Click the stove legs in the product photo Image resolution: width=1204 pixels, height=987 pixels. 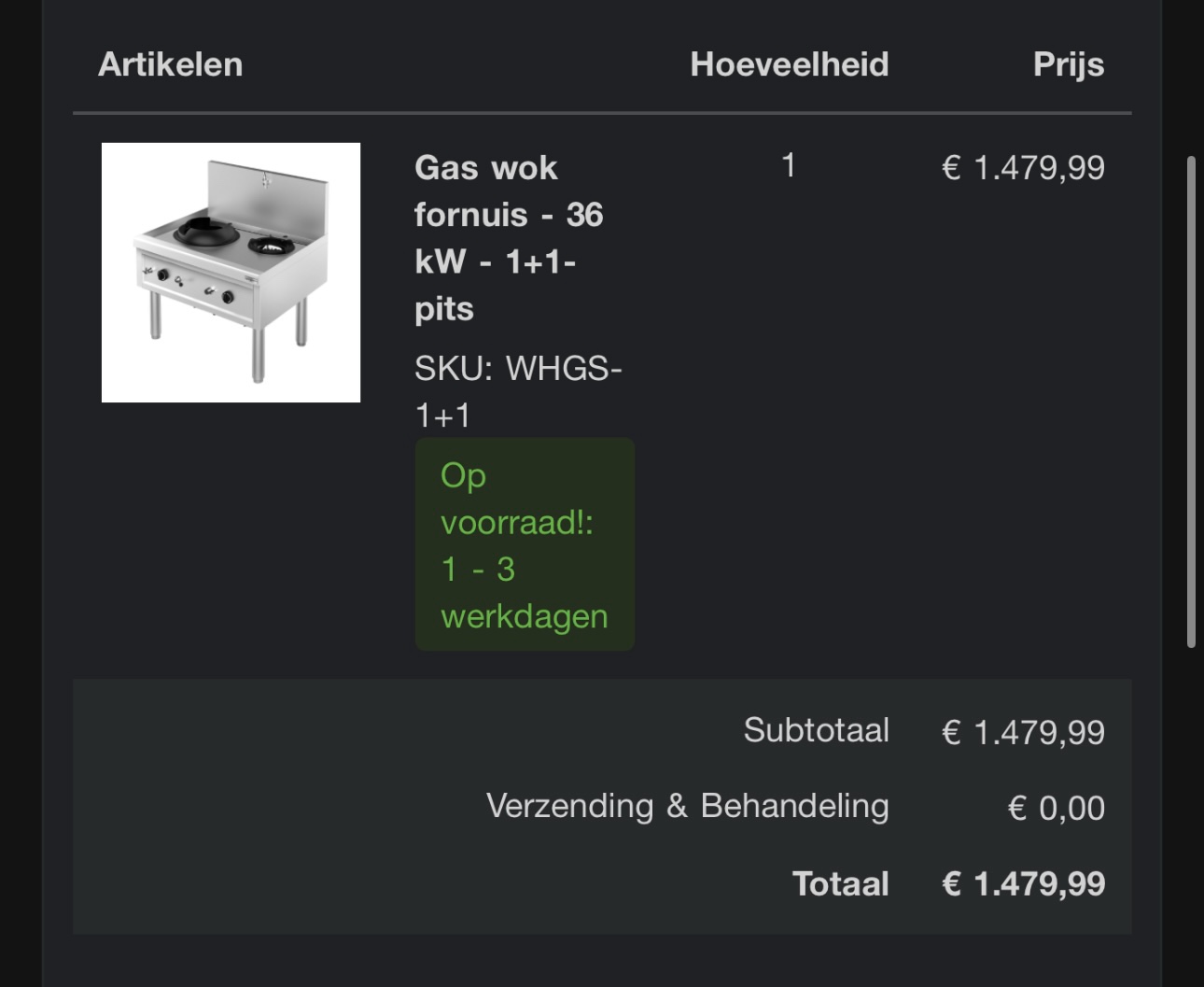[x=258, y=355]
